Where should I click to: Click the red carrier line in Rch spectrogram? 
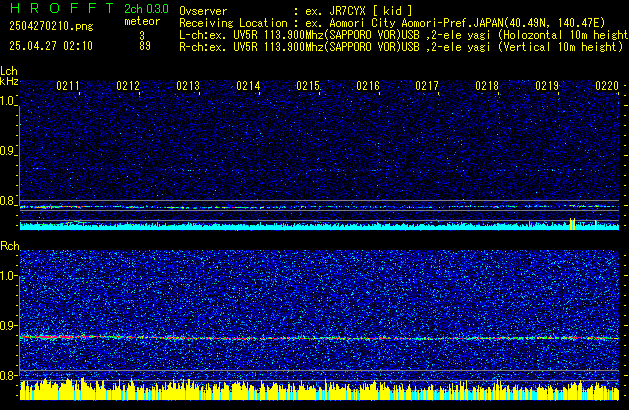click(x=319, y=338)
